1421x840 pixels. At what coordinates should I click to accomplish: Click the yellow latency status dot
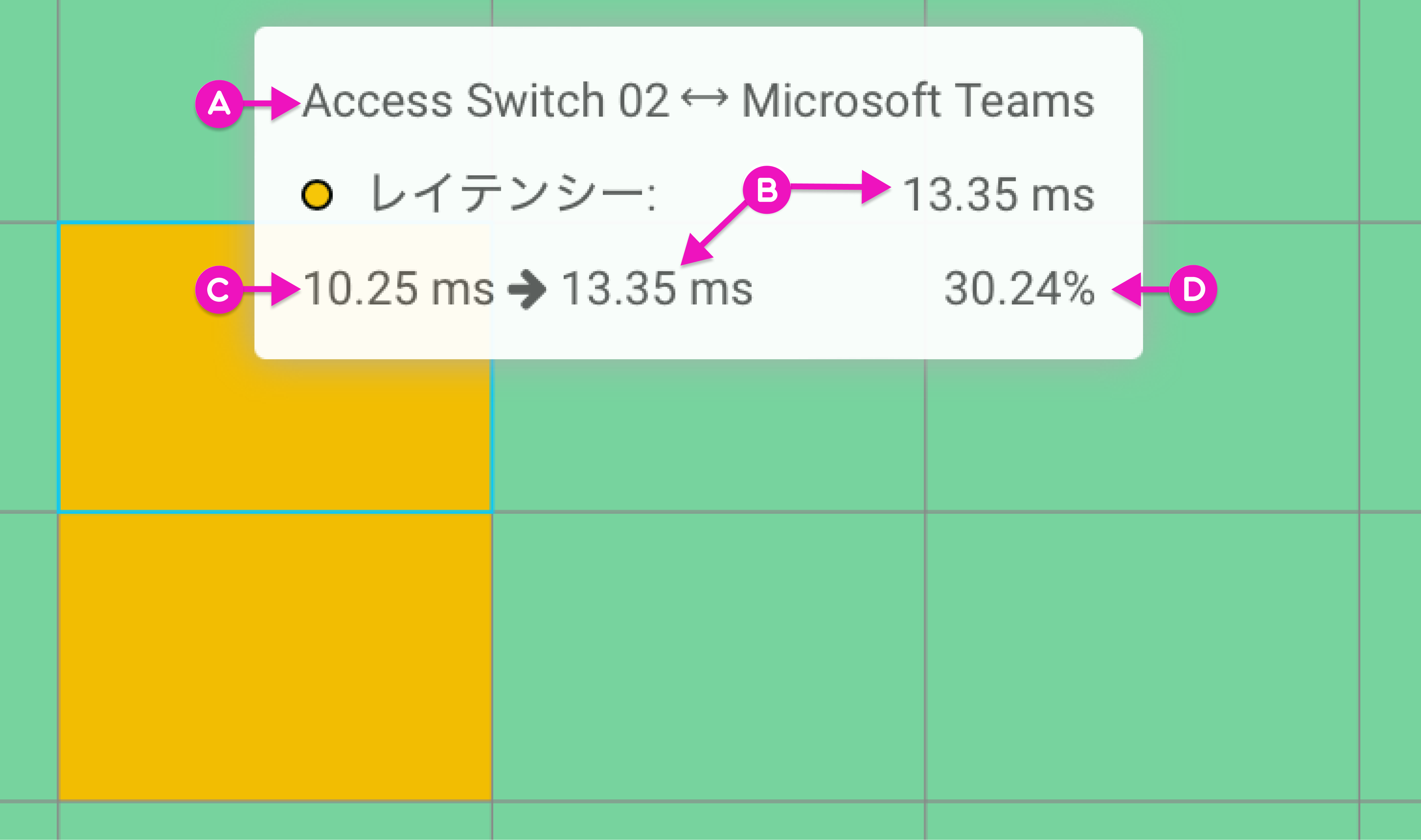click(x=316, y=195)
